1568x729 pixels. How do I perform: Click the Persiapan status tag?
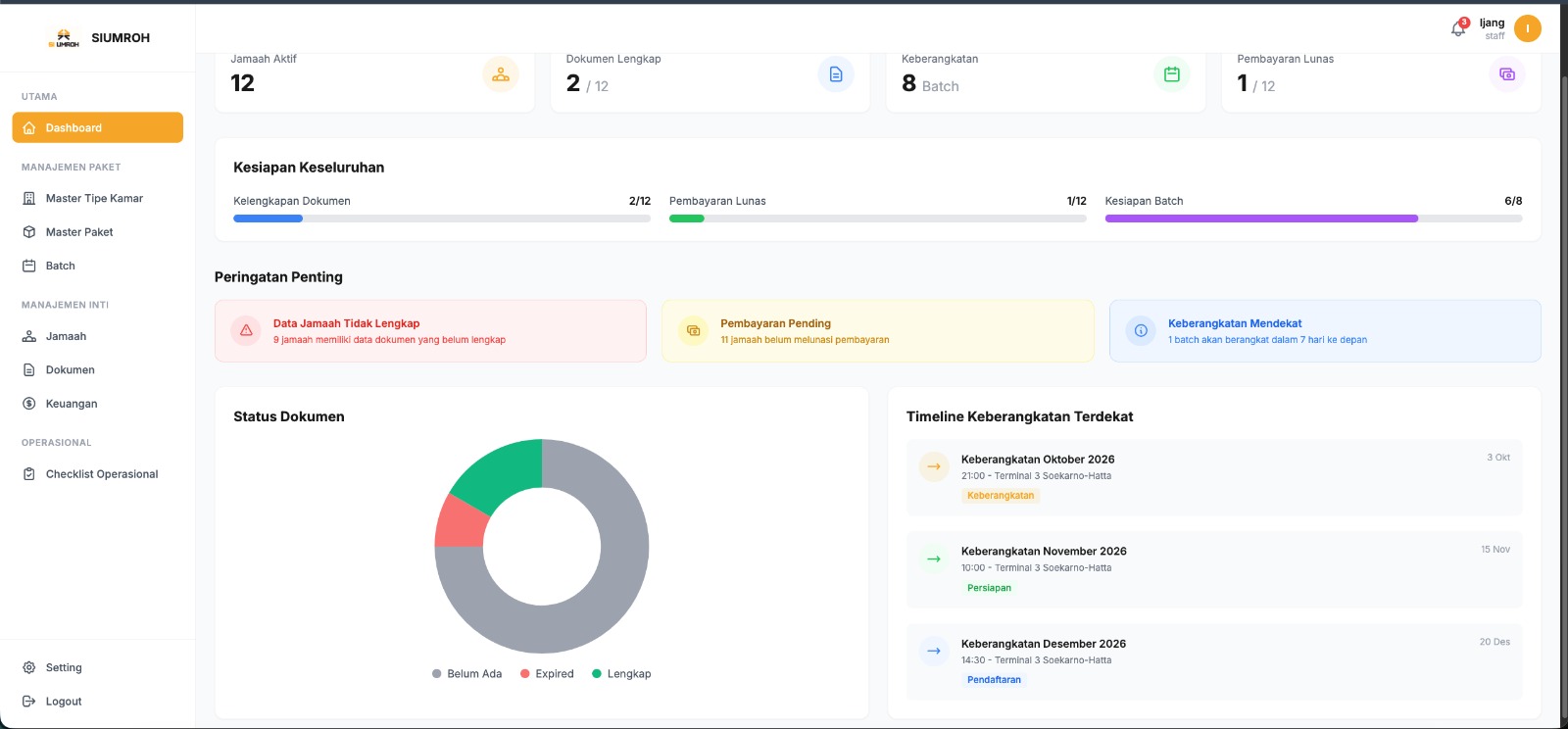989,588
